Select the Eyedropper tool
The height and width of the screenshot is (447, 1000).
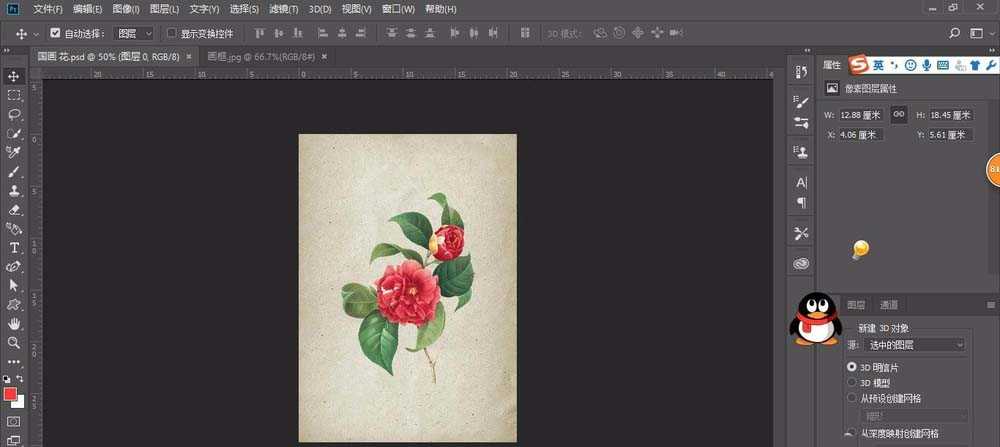click(x=14, y=153)
